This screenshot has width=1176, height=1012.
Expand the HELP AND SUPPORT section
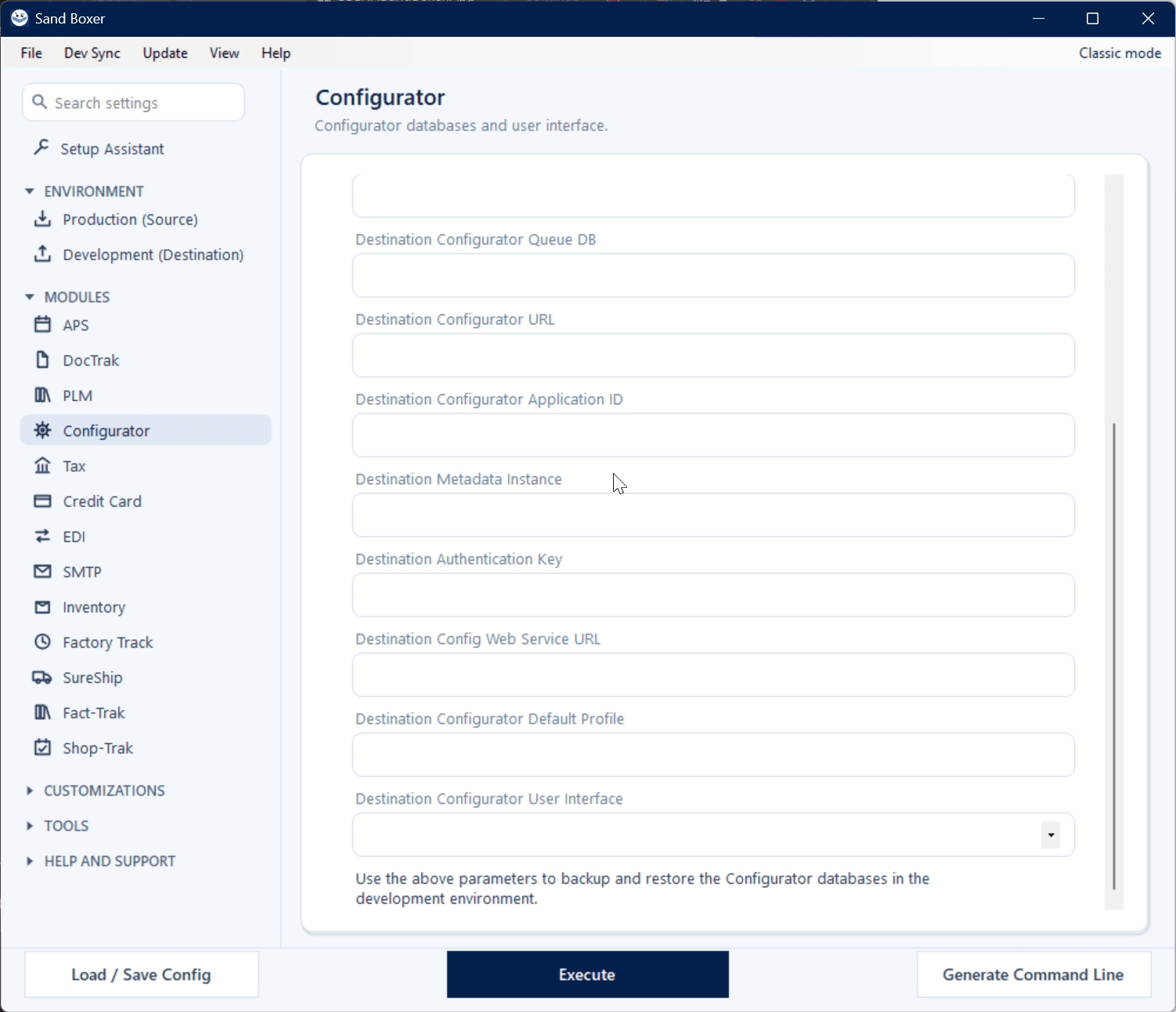click(30, 861)
